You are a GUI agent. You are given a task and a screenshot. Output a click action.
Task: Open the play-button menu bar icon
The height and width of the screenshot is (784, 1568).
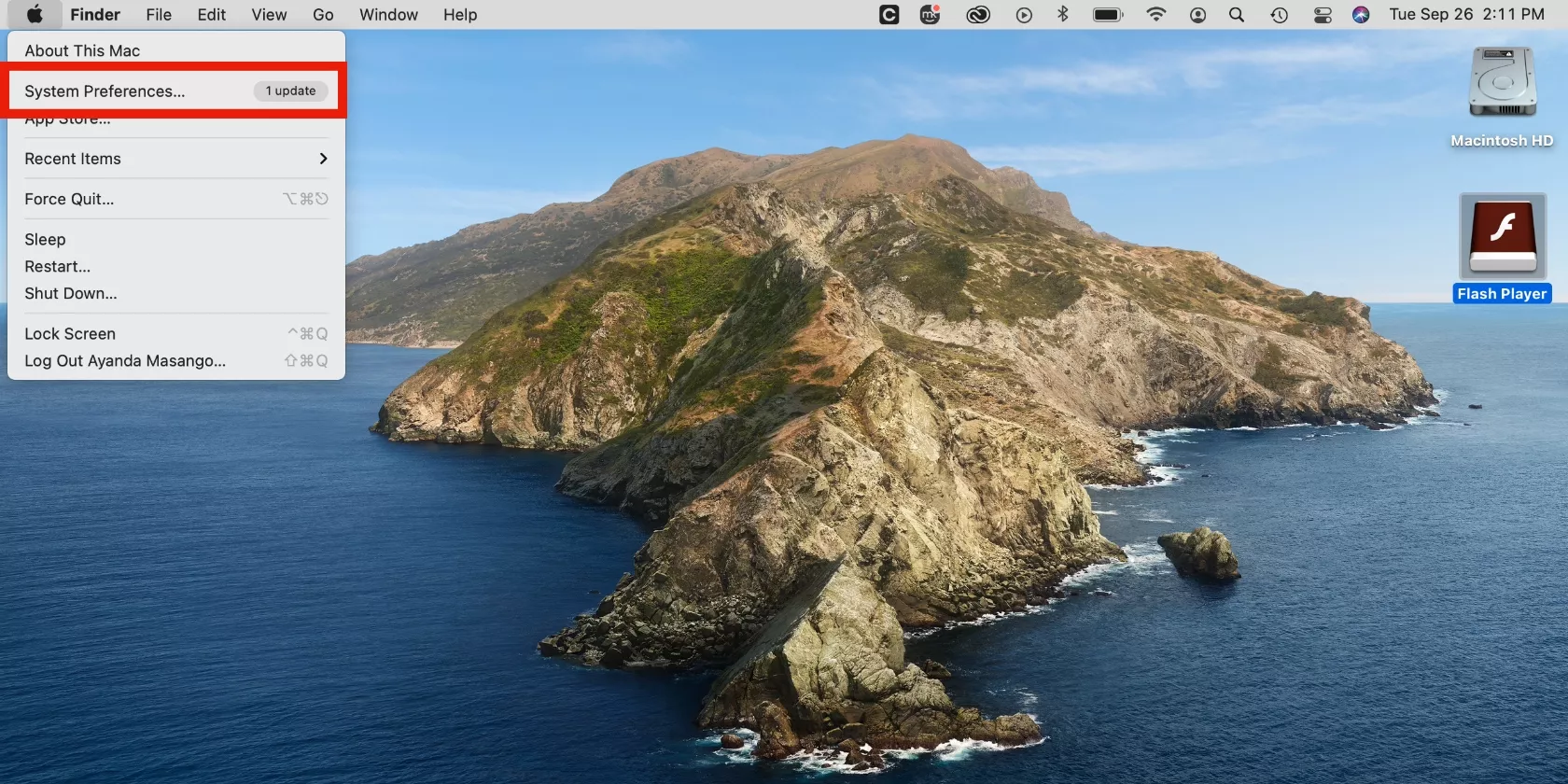(x=1024, y=15)
